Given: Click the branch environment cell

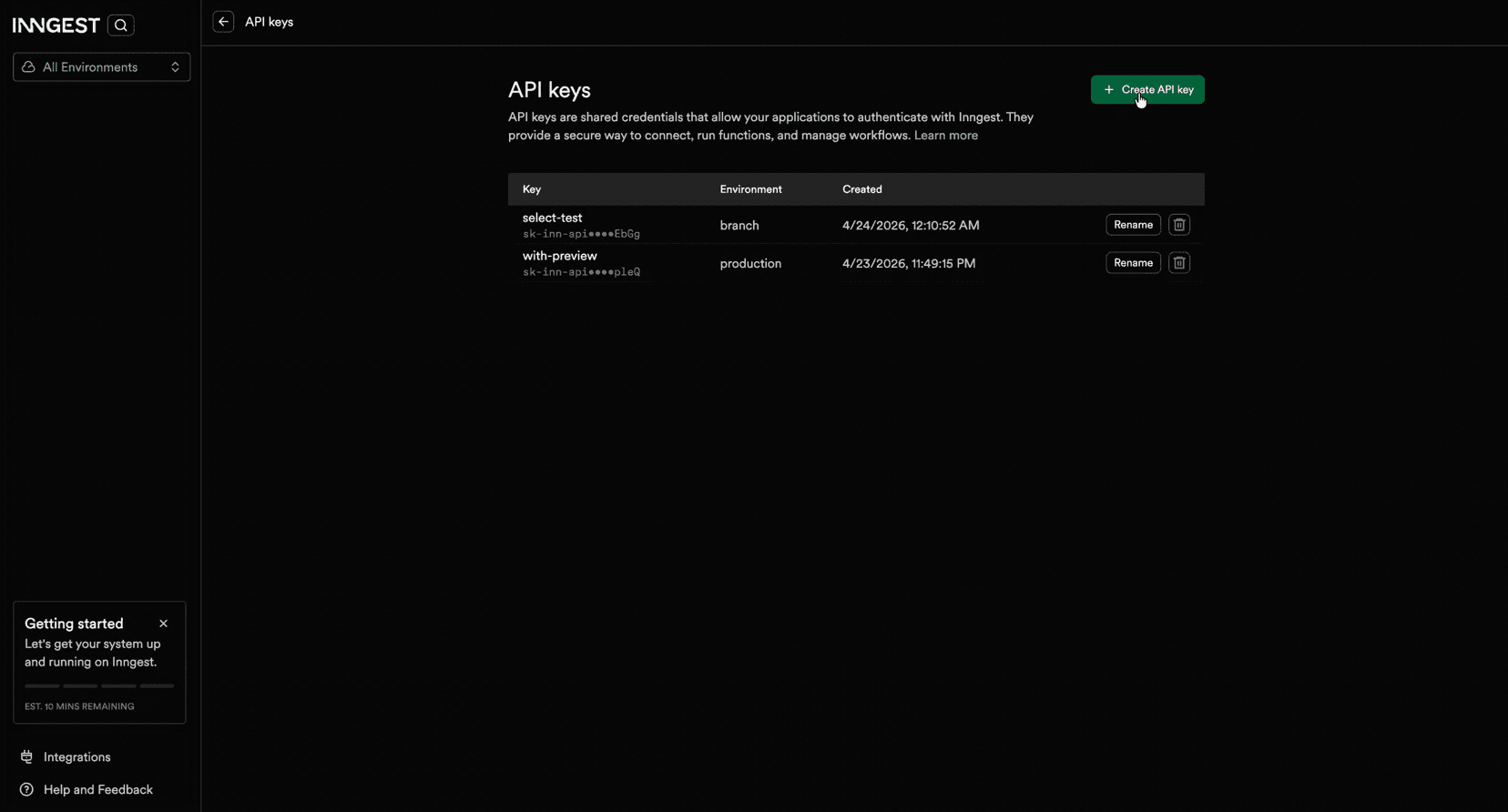Looking at the screenshot, I should pyautogui.click(x=739, y=226).
